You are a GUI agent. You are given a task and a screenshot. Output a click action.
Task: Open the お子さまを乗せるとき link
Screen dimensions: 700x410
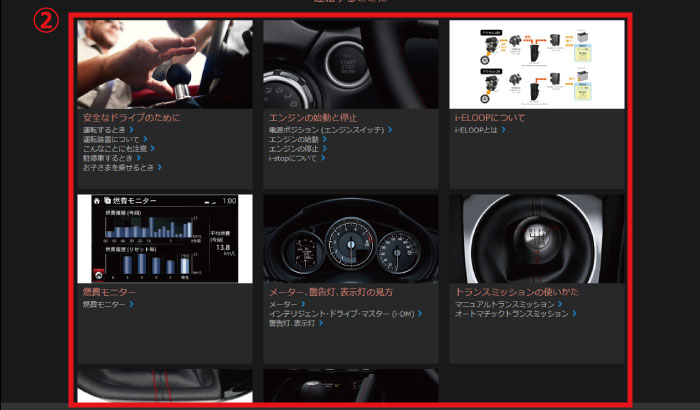point(118,167)
